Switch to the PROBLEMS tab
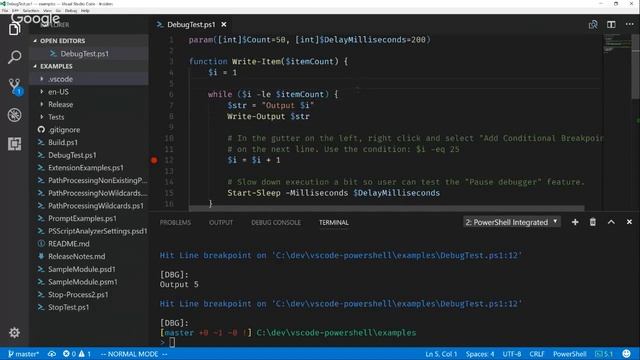The width and height of the screenshot is (640, 360). [175, 222]
